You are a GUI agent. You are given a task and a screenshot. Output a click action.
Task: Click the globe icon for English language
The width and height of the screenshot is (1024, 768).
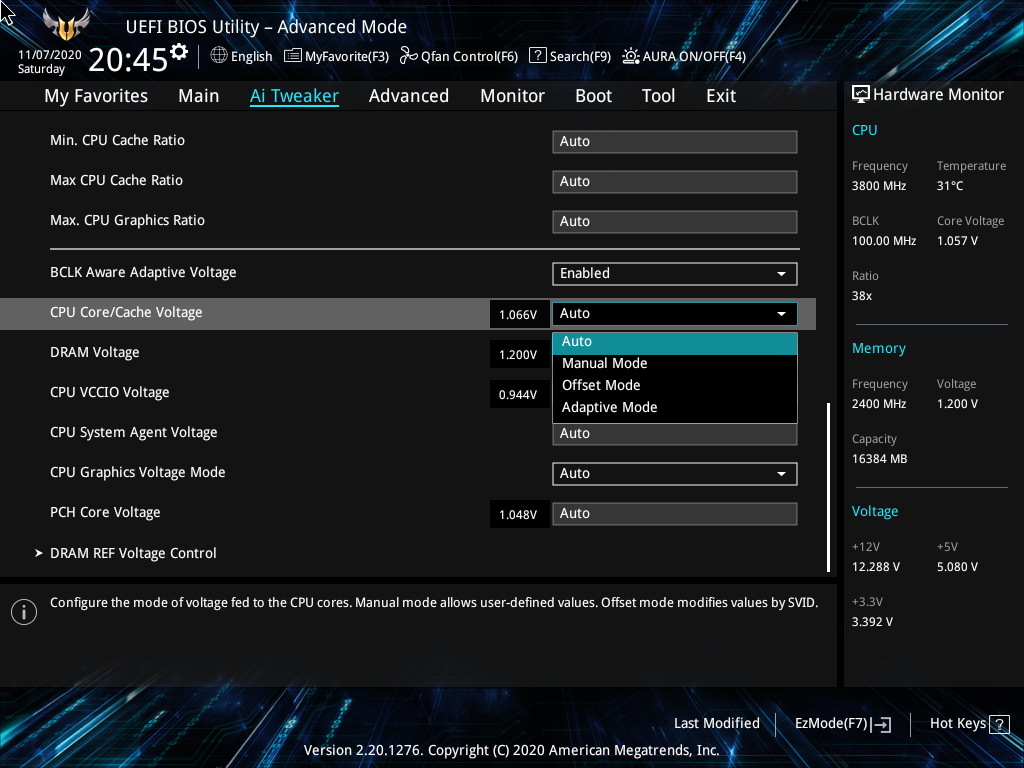219,56
